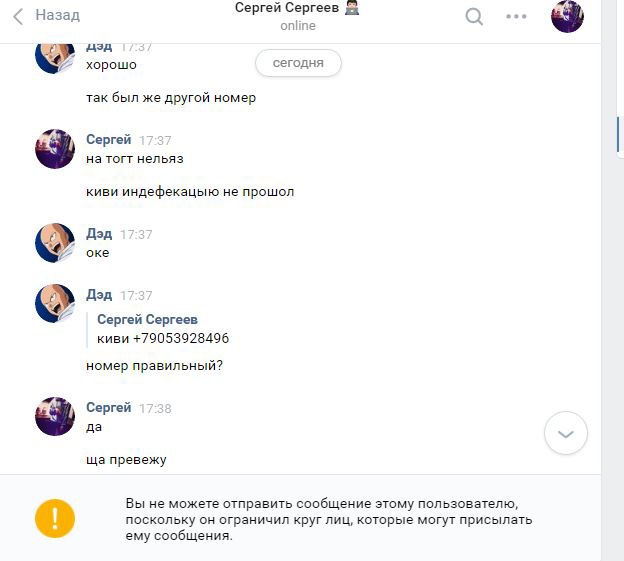Open Дэд avatar next to хорошо message
Screen dimensions: 624x561
tap(55, 58)
